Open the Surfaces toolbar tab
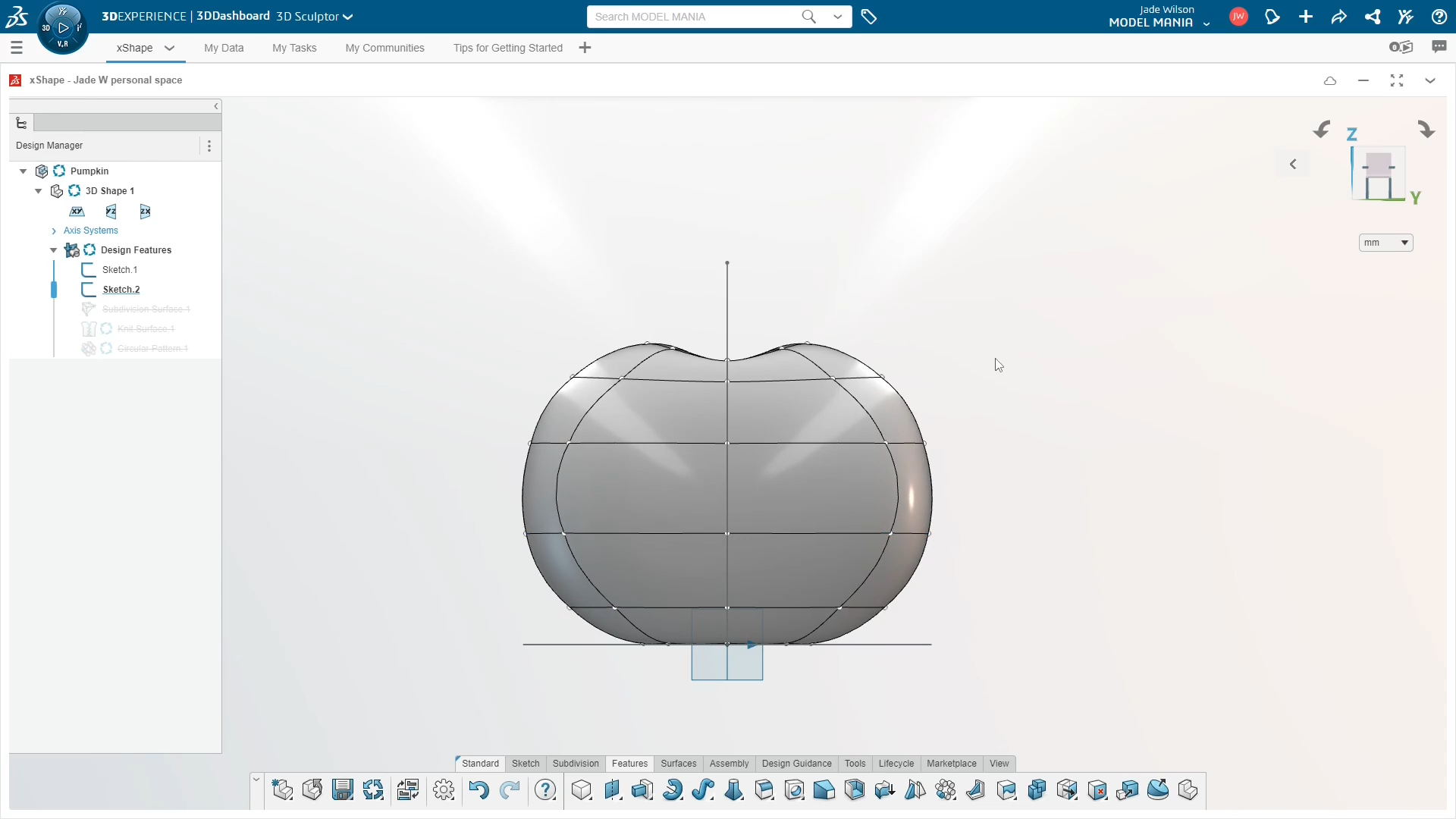The width and height of the screenshot is (1456, 819). point(678,764)
